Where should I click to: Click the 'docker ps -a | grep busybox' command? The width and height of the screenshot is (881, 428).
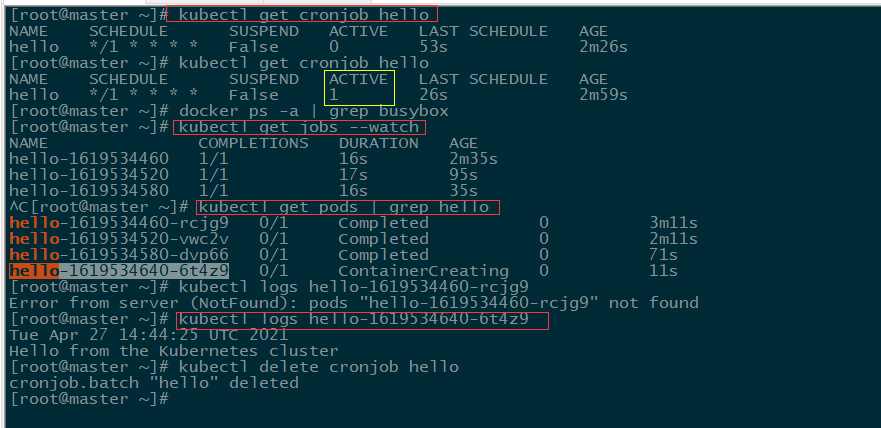(x=314, y=111)
